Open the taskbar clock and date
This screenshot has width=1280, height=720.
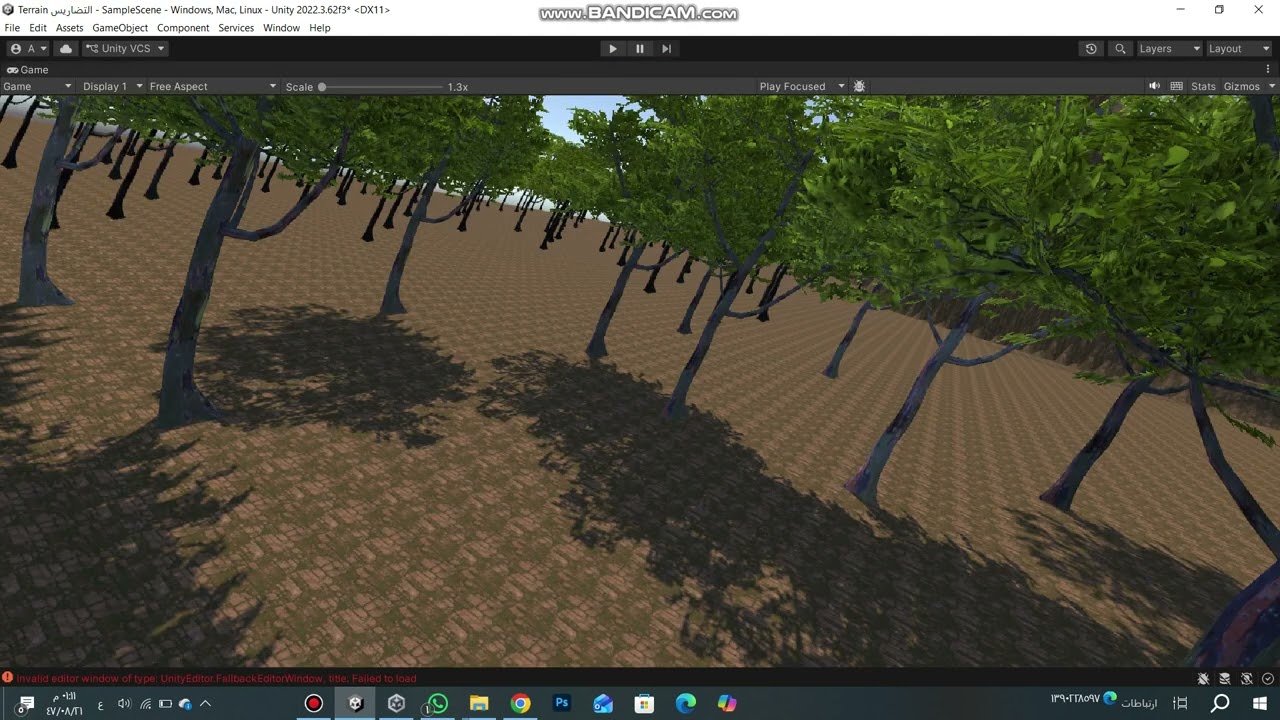64,703
